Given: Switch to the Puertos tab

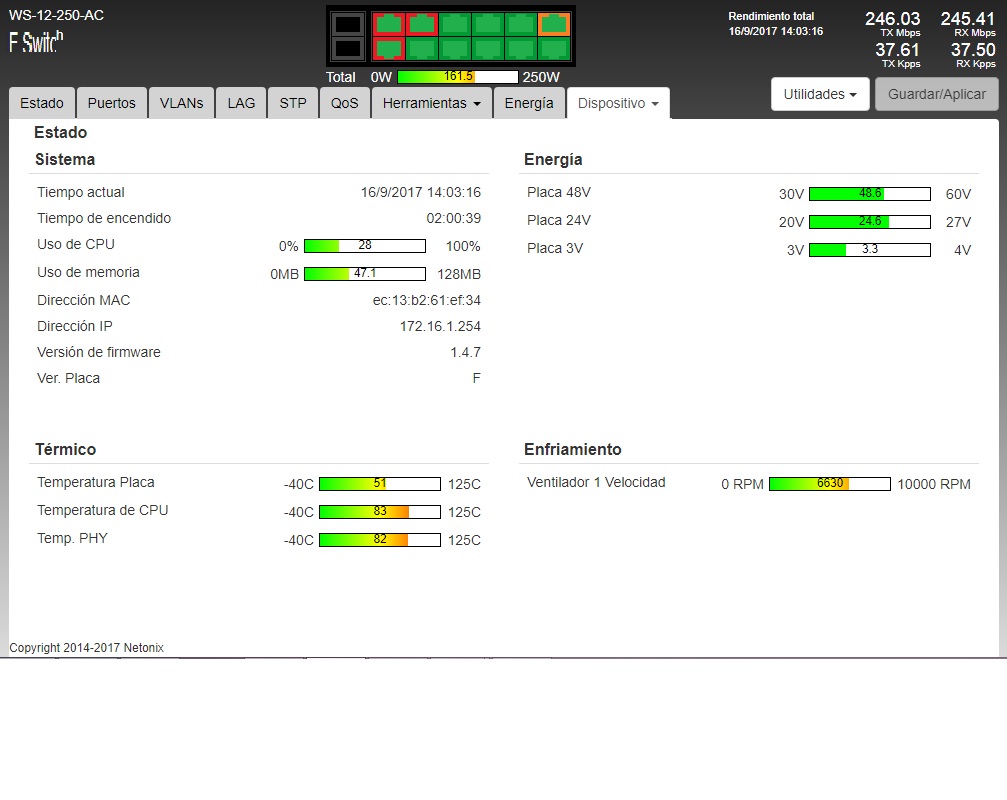Looking at the screenshot, I should [x=111, y=103].
